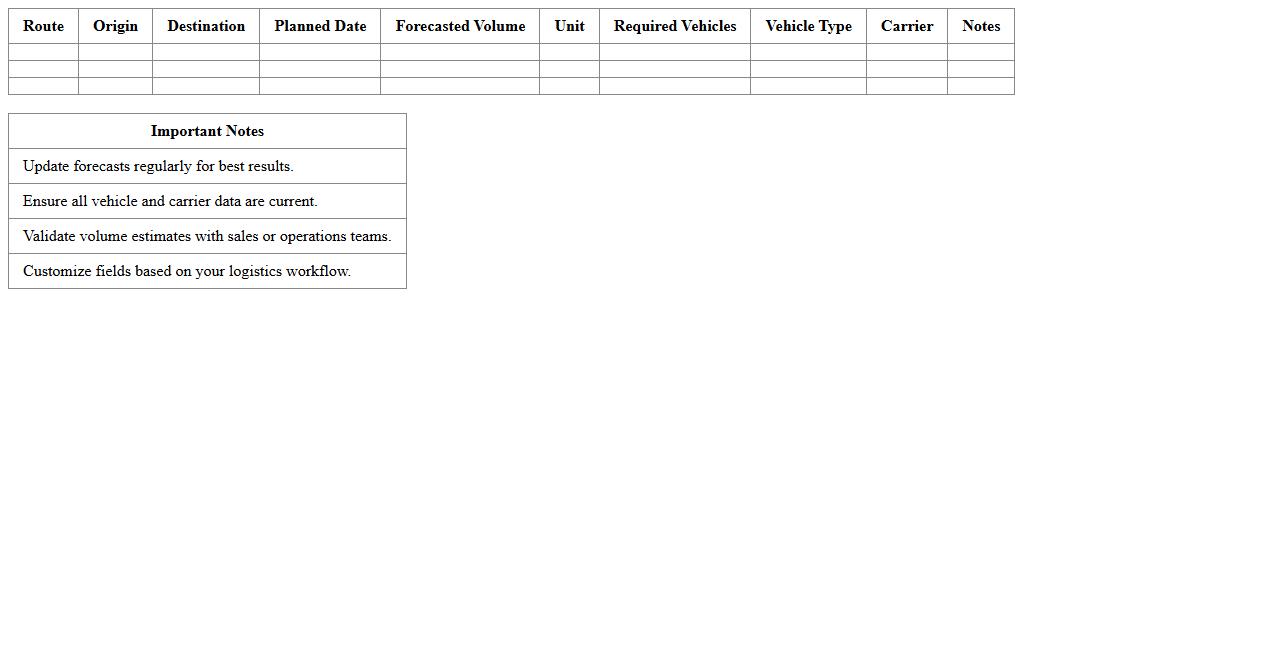The height and width of the screenshot is (650, 1278).
Task: Select the Vehicle Type column header
Action: (x=808, y=26)
